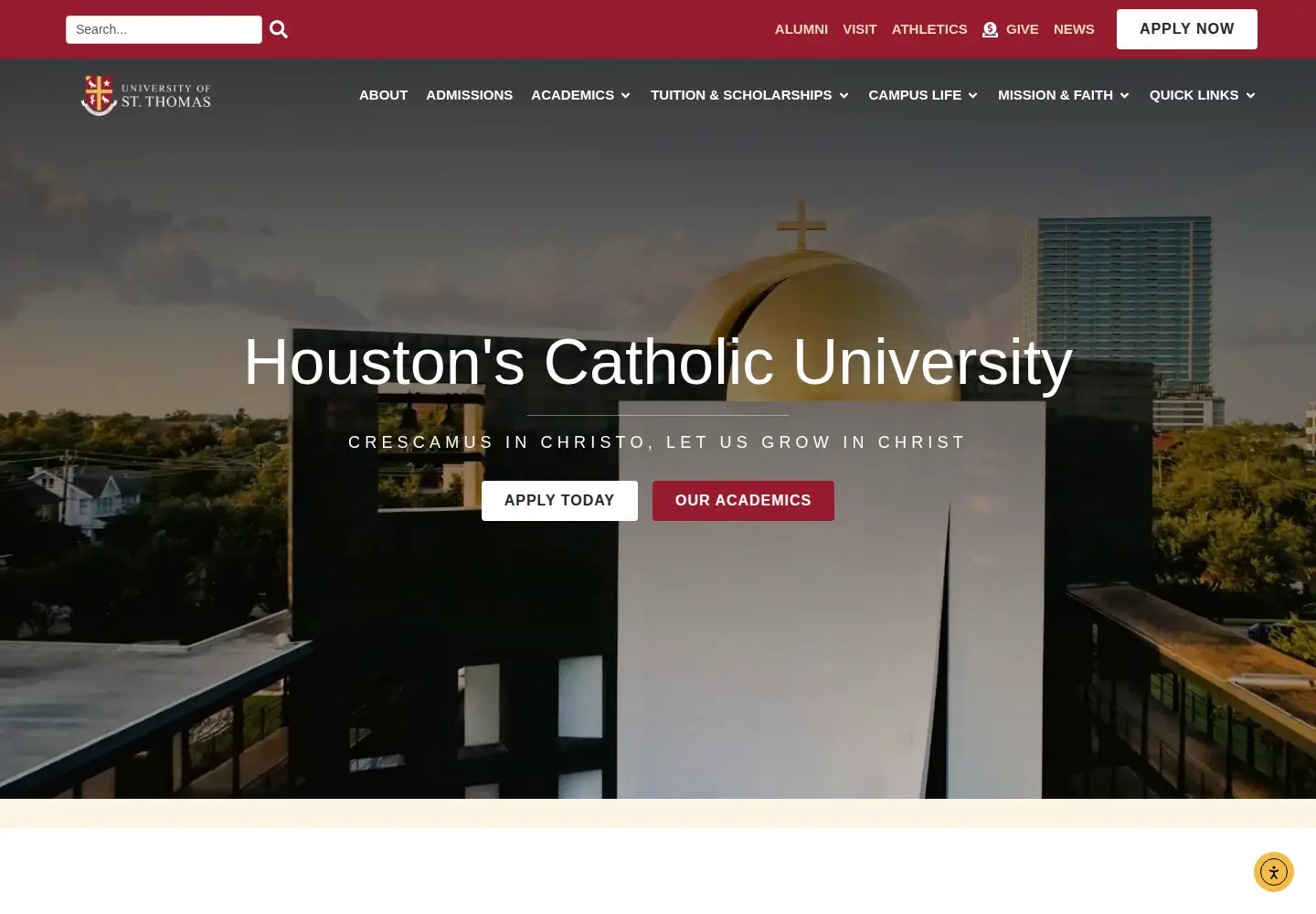1316x914 pixels.
Task: Open the Alumni link
Action: [801, 29]
